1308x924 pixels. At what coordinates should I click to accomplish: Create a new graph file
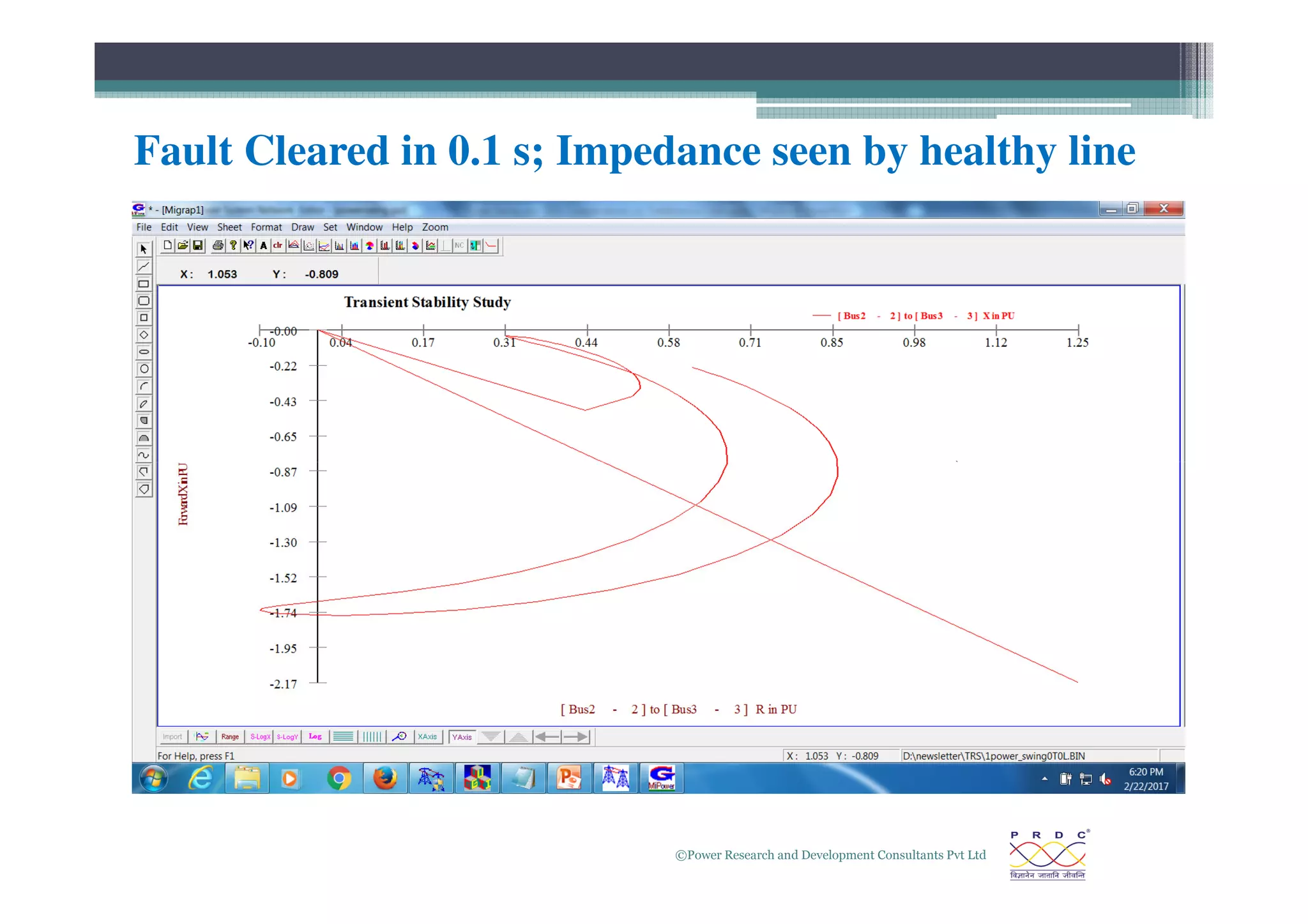tap(167, 246)
